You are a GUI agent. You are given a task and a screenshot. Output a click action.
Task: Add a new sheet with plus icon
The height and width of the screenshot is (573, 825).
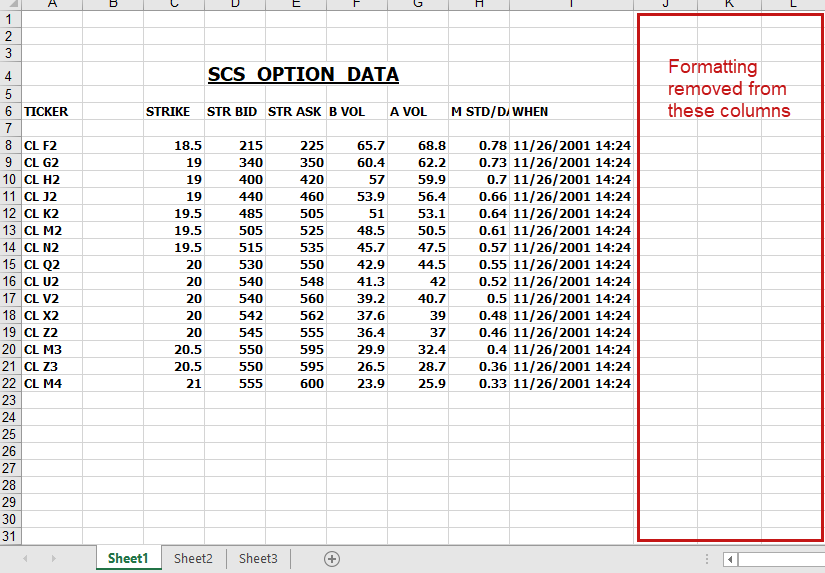[x=332, y=559]
